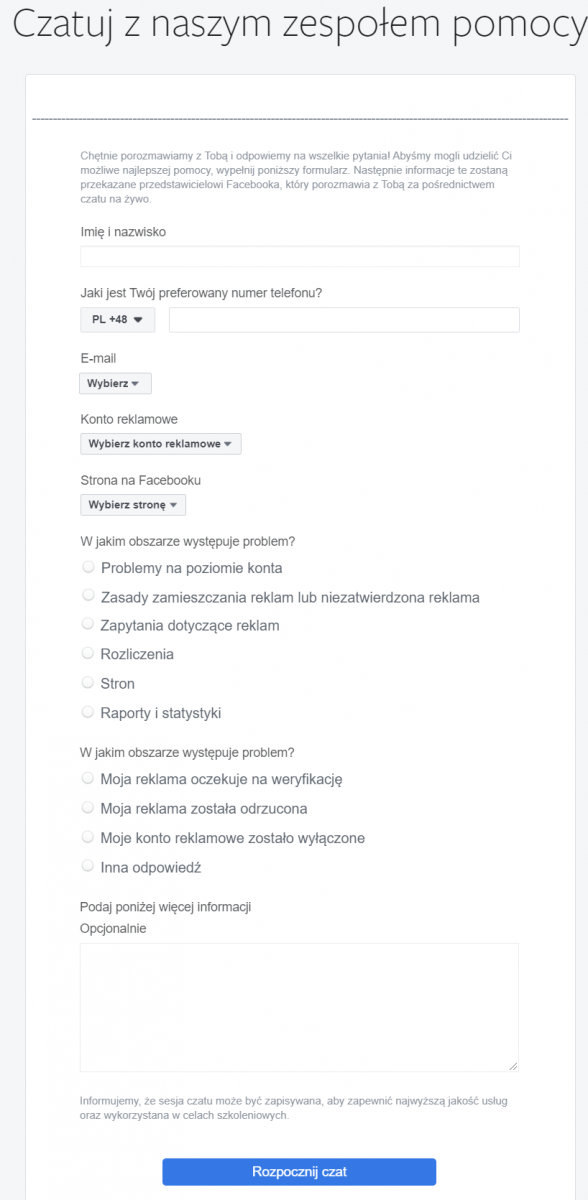Click the Rozpocznij czat button

point(297,1172)
